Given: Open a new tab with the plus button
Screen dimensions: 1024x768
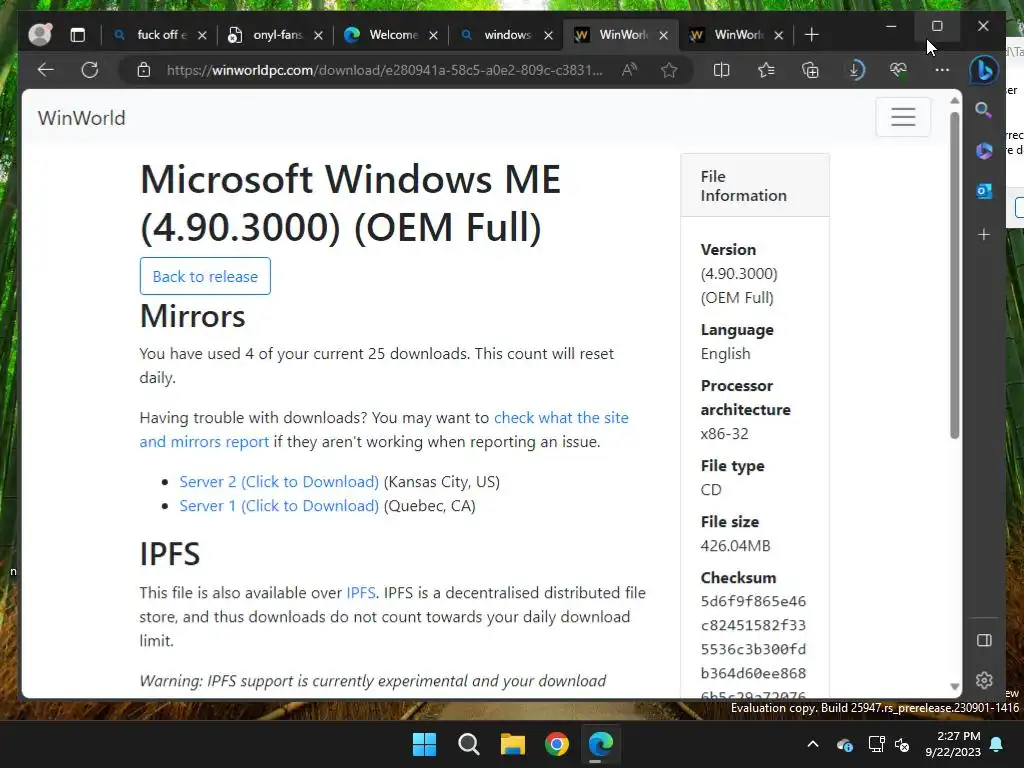Looking at the screenshot, I should 812,35.
